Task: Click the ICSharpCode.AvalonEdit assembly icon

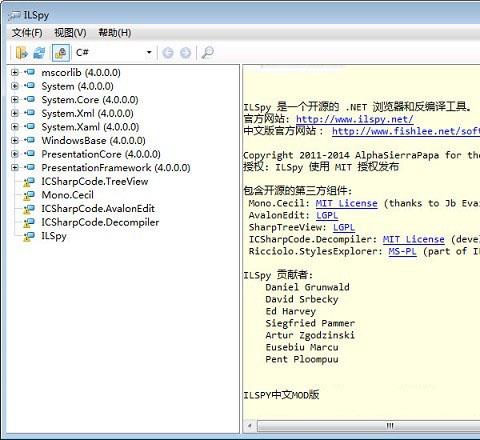Action: [x=29, y=209]
